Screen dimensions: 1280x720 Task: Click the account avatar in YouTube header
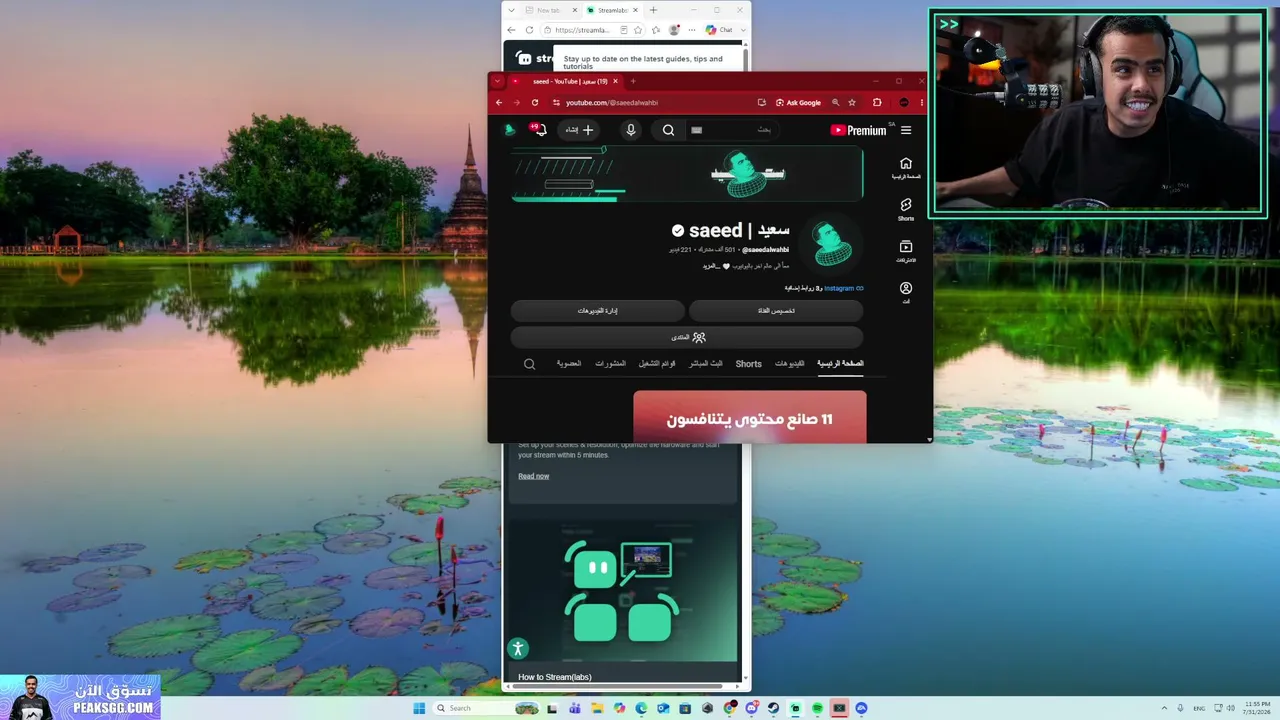(x=510, y=130)
